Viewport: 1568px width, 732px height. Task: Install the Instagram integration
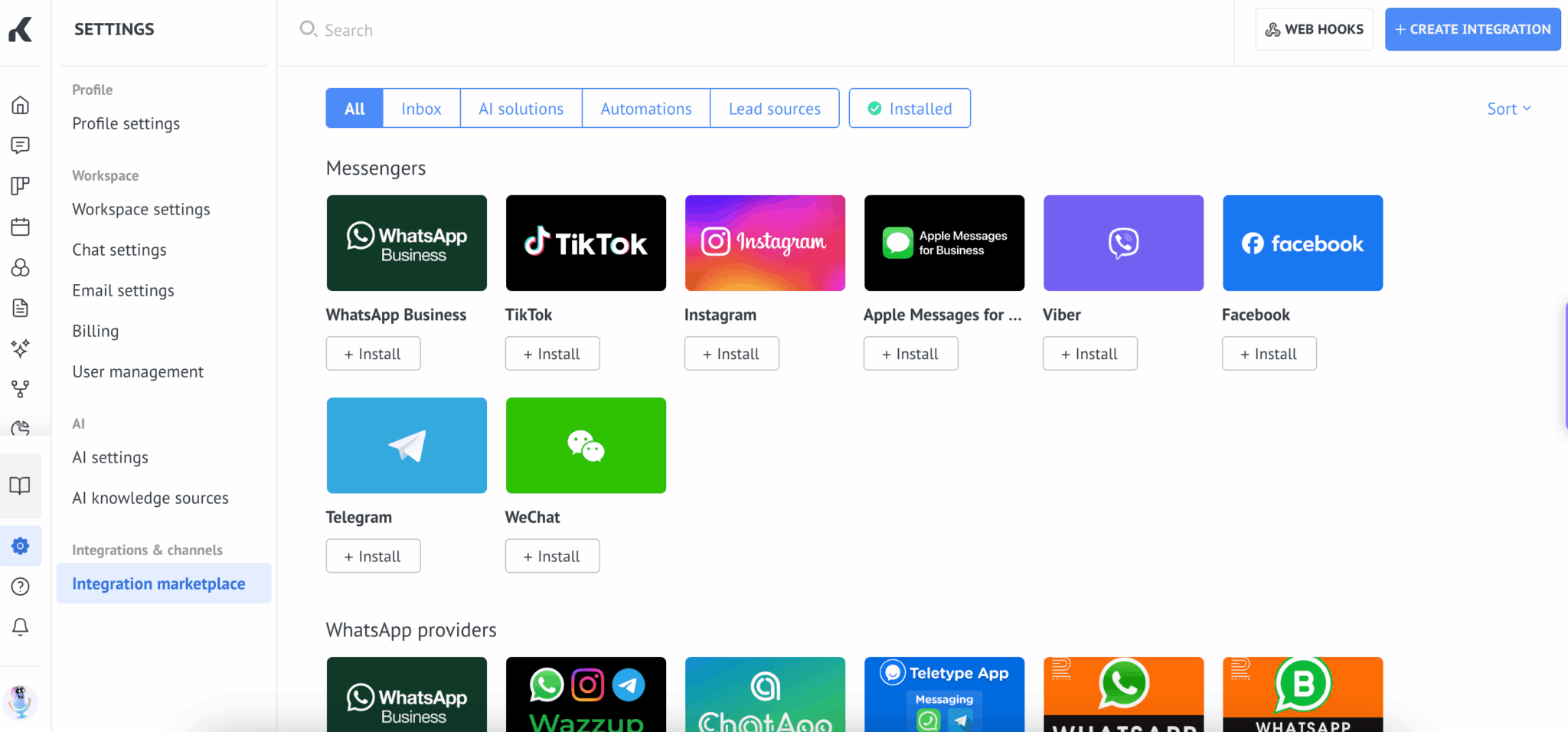tap(731, 354)
